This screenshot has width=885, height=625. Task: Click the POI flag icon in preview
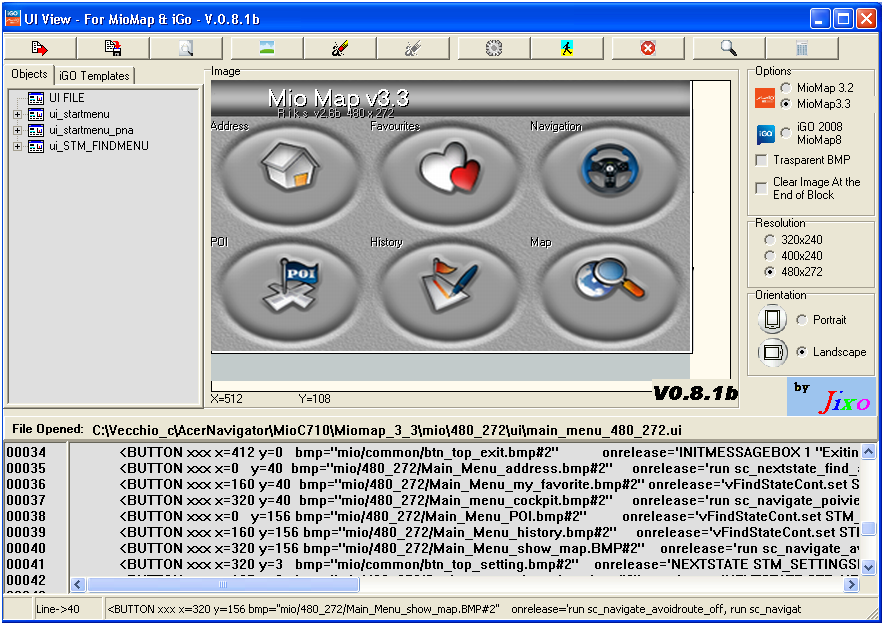point(292,284)
